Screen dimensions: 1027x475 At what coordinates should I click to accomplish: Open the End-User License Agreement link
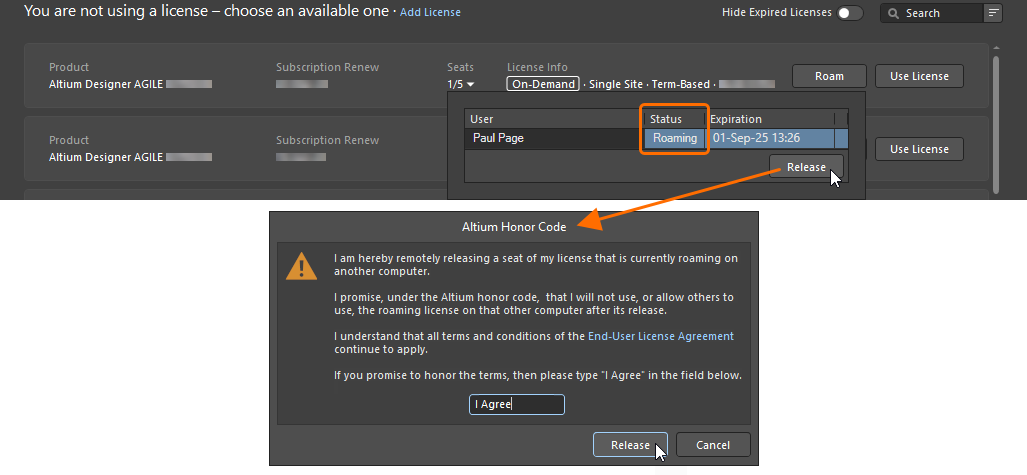[661, 336]
